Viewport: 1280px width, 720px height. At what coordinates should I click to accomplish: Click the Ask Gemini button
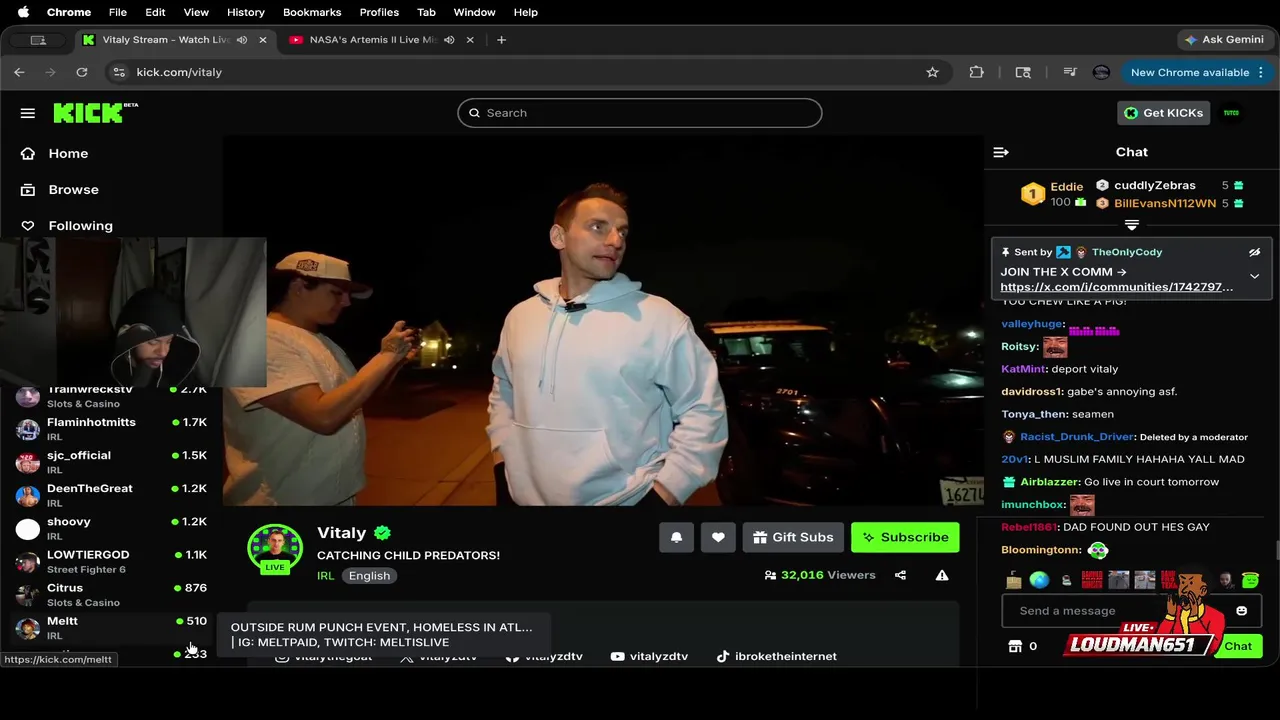point(1223,40)
